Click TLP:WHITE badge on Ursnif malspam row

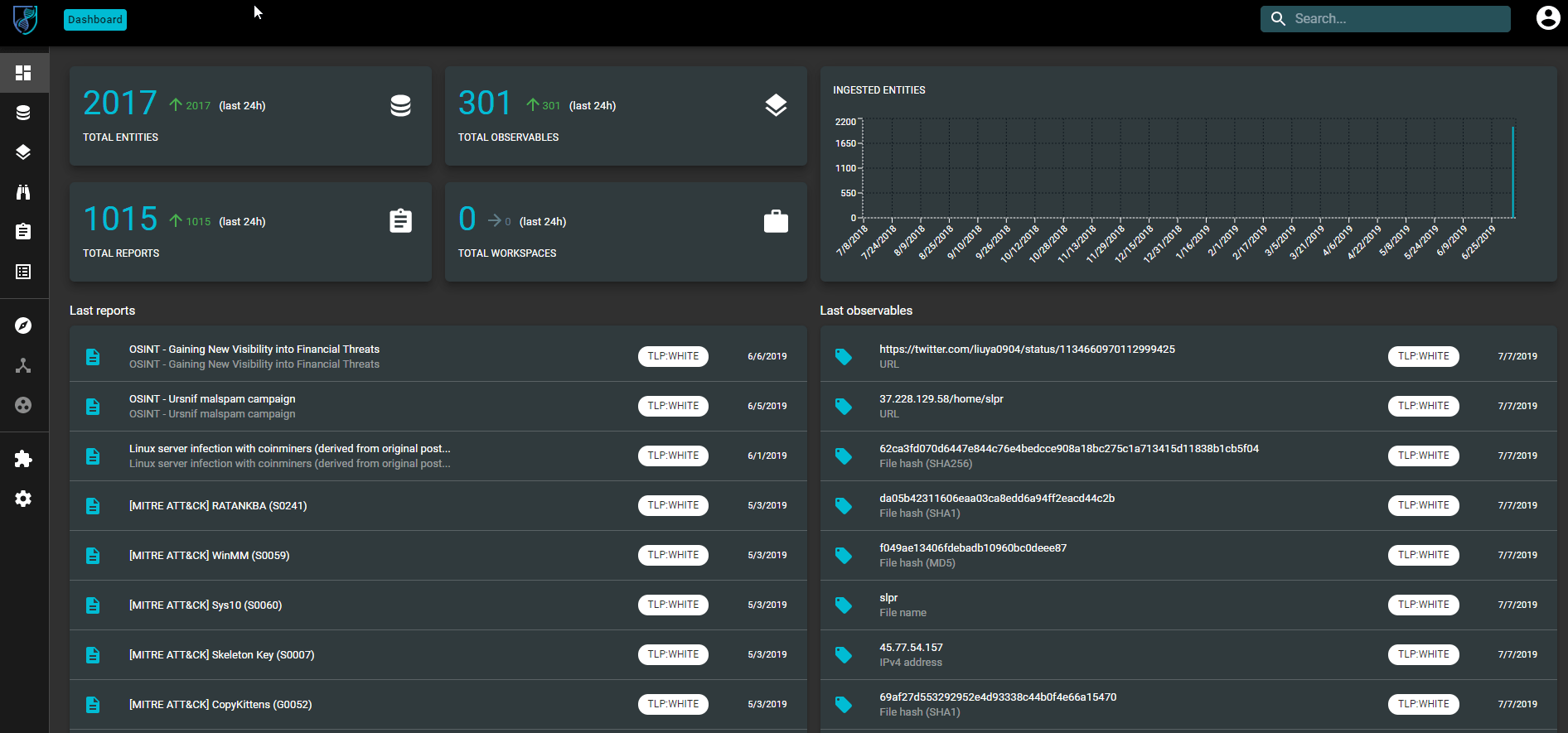tap(673, 406)
